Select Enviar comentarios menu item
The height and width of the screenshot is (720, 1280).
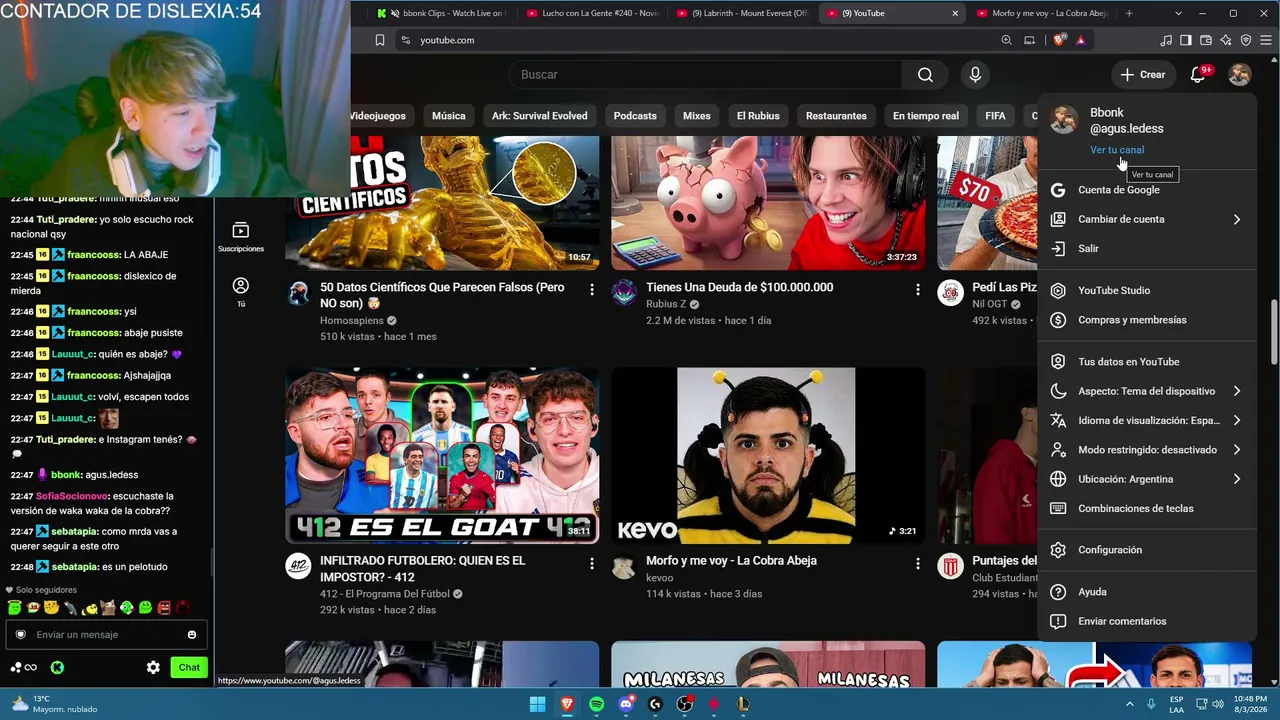[1147, 621]
